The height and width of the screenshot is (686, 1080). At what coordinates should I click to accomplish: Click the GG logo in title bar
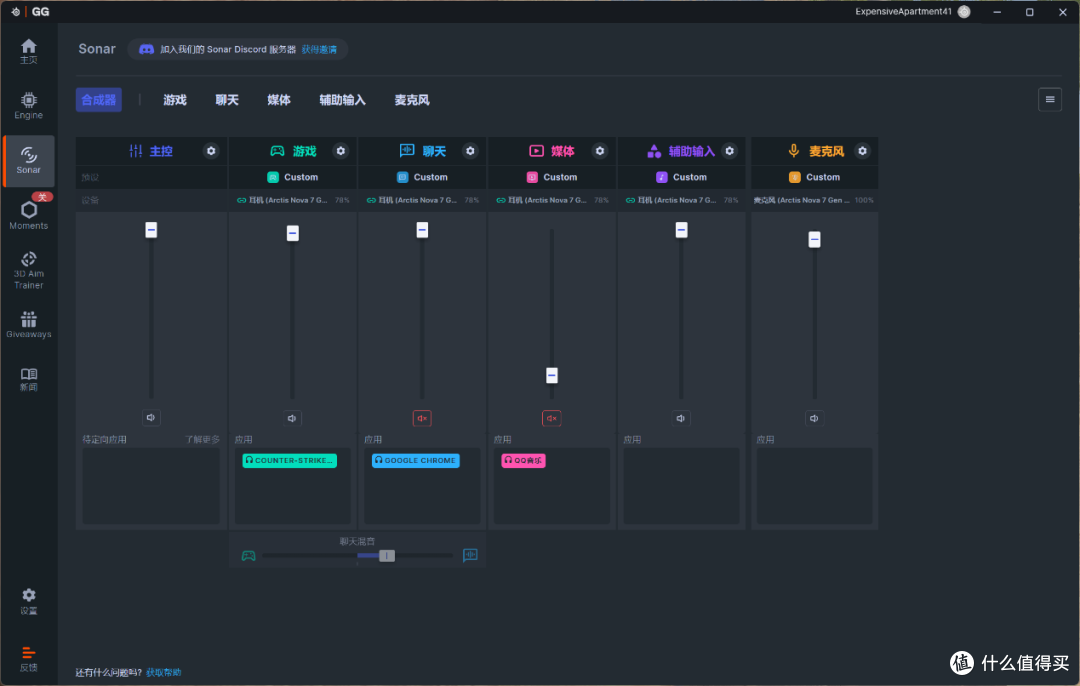click(x=40, y=12)
